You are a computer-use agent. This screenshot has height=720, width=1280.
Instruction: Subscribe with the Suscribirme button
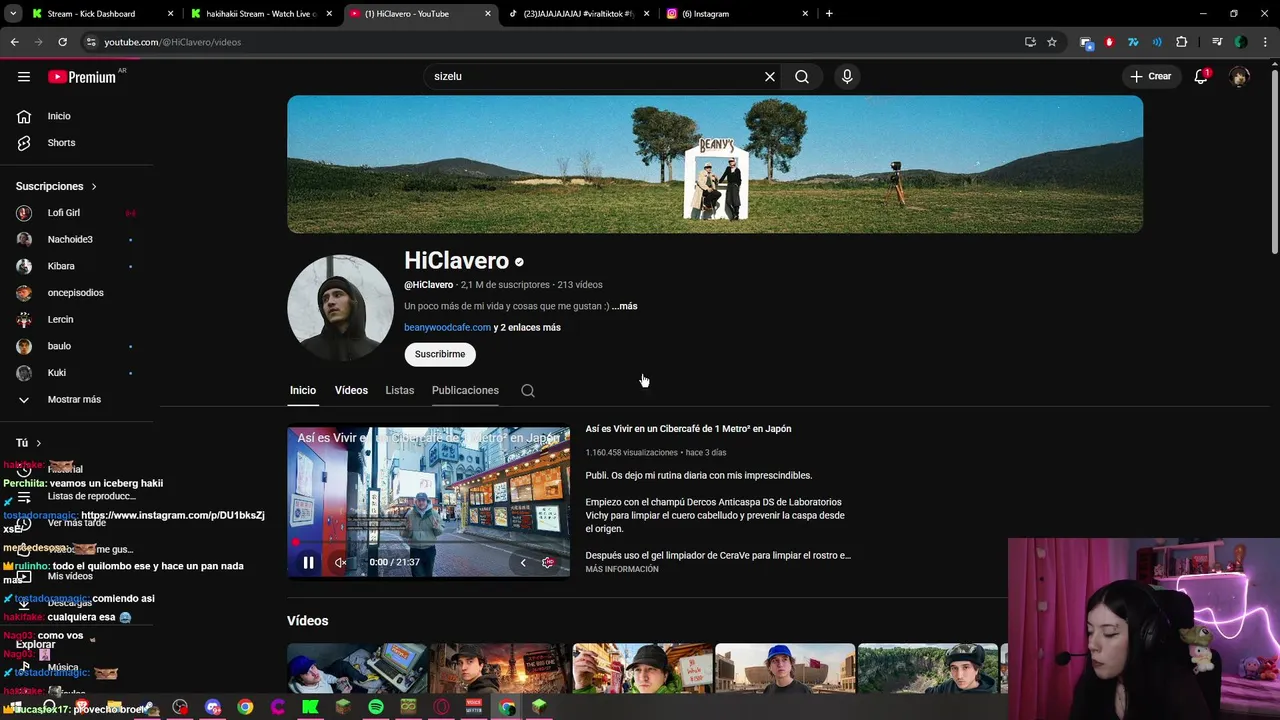point(440,354)
